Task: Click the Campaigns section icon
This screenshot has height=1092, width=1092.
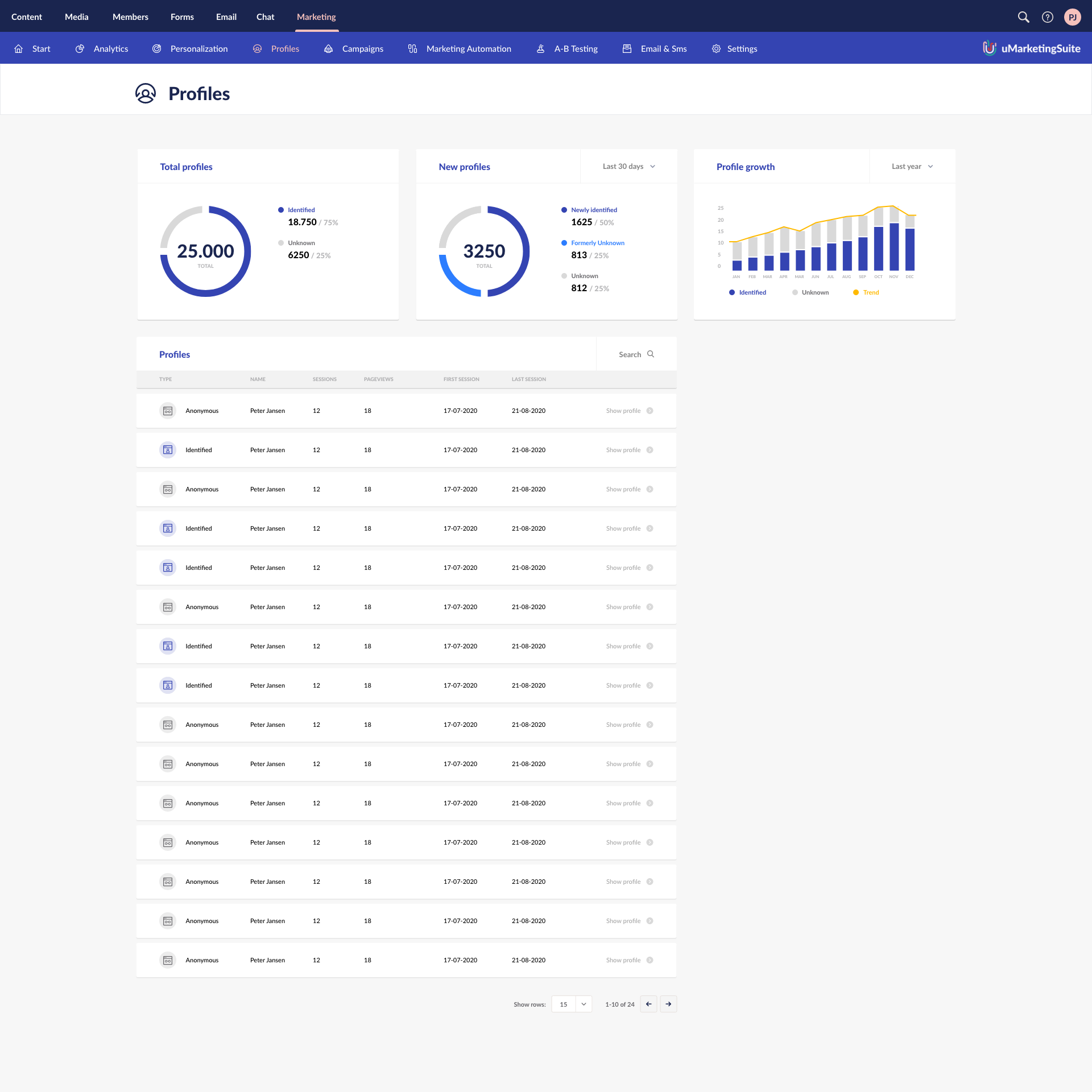Action: click(328, 49)
